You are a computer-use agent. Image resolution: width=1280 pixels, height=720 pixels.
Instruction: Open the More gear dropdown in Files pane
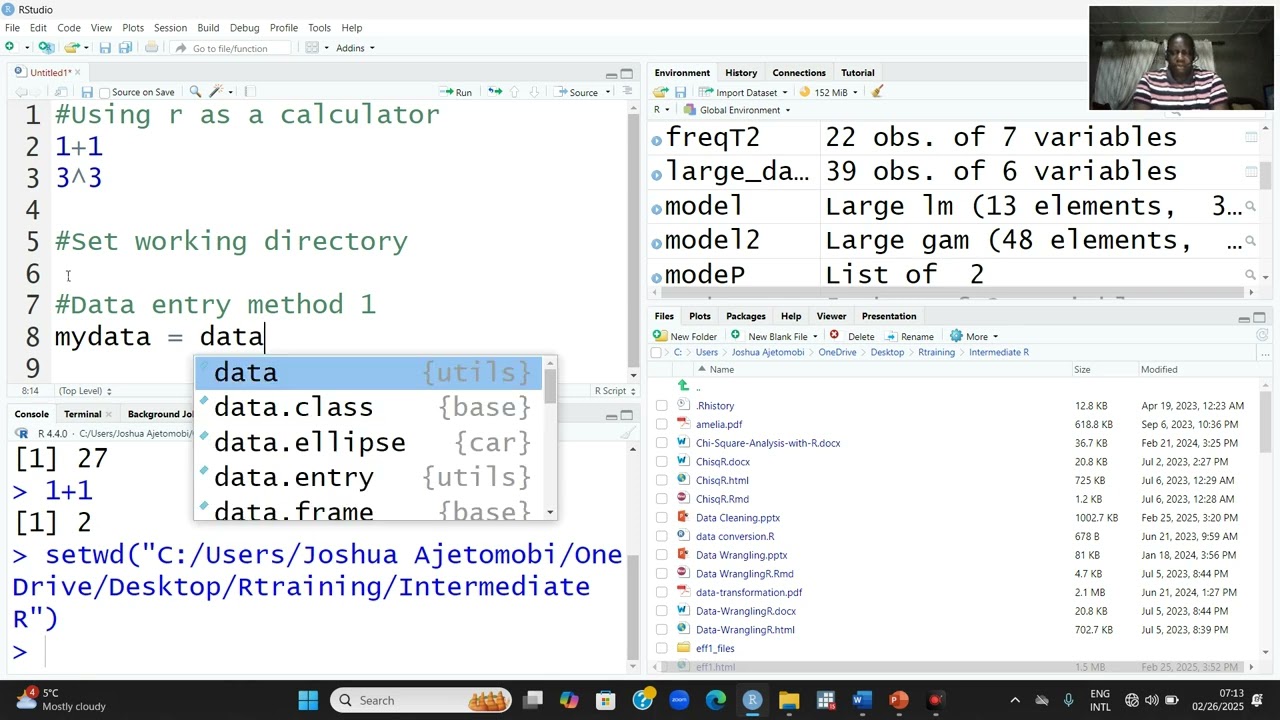[973, 336]
